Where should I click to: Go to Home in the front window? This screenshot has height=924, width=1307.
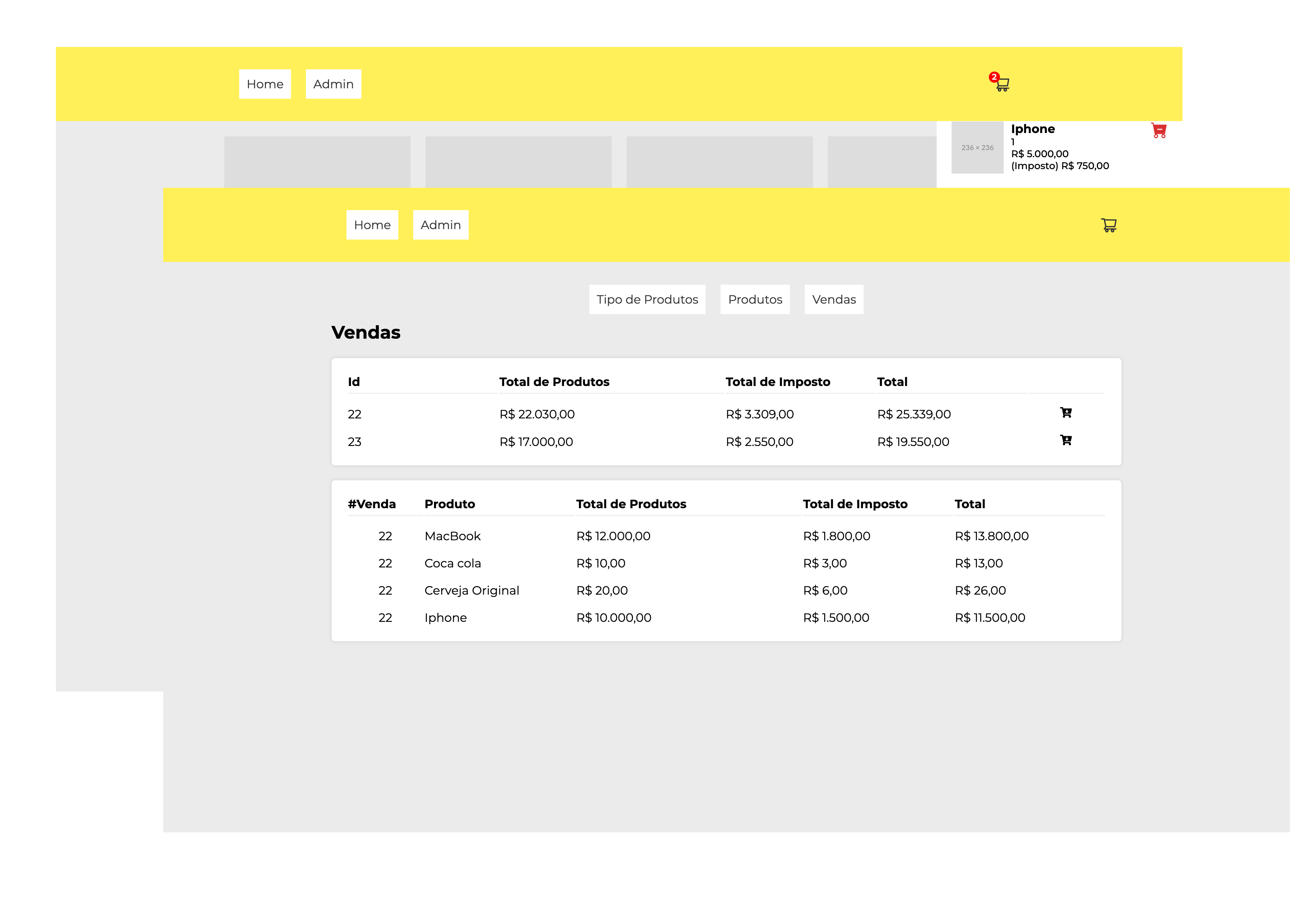(x=372, y=225)
